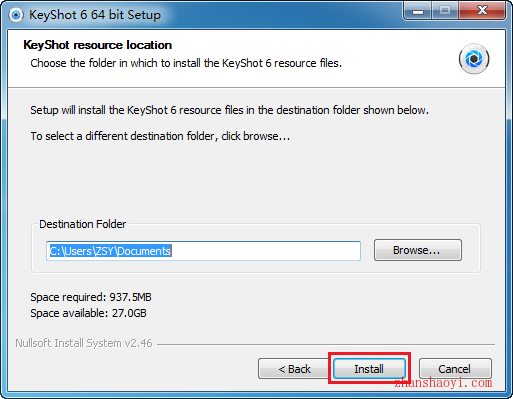
Task: Cancel the KeyShot setup
Action: [455, 369]
